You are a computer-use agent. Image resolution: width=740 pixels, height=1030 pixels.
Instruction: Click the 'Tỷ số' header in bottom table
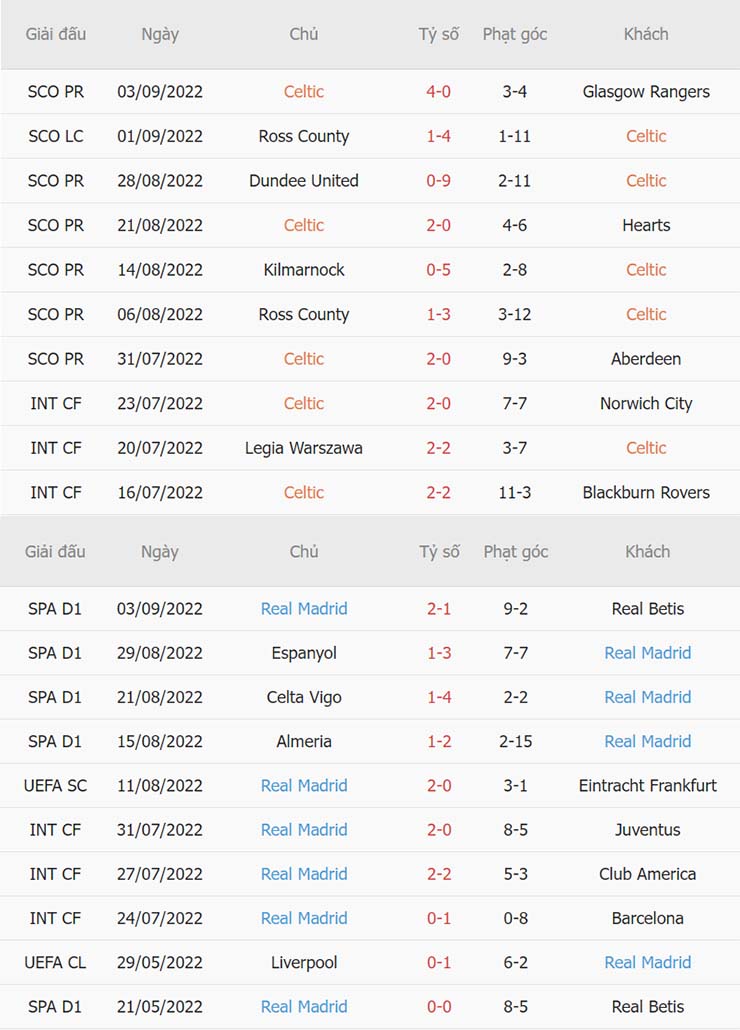click(x=438, y=552)
